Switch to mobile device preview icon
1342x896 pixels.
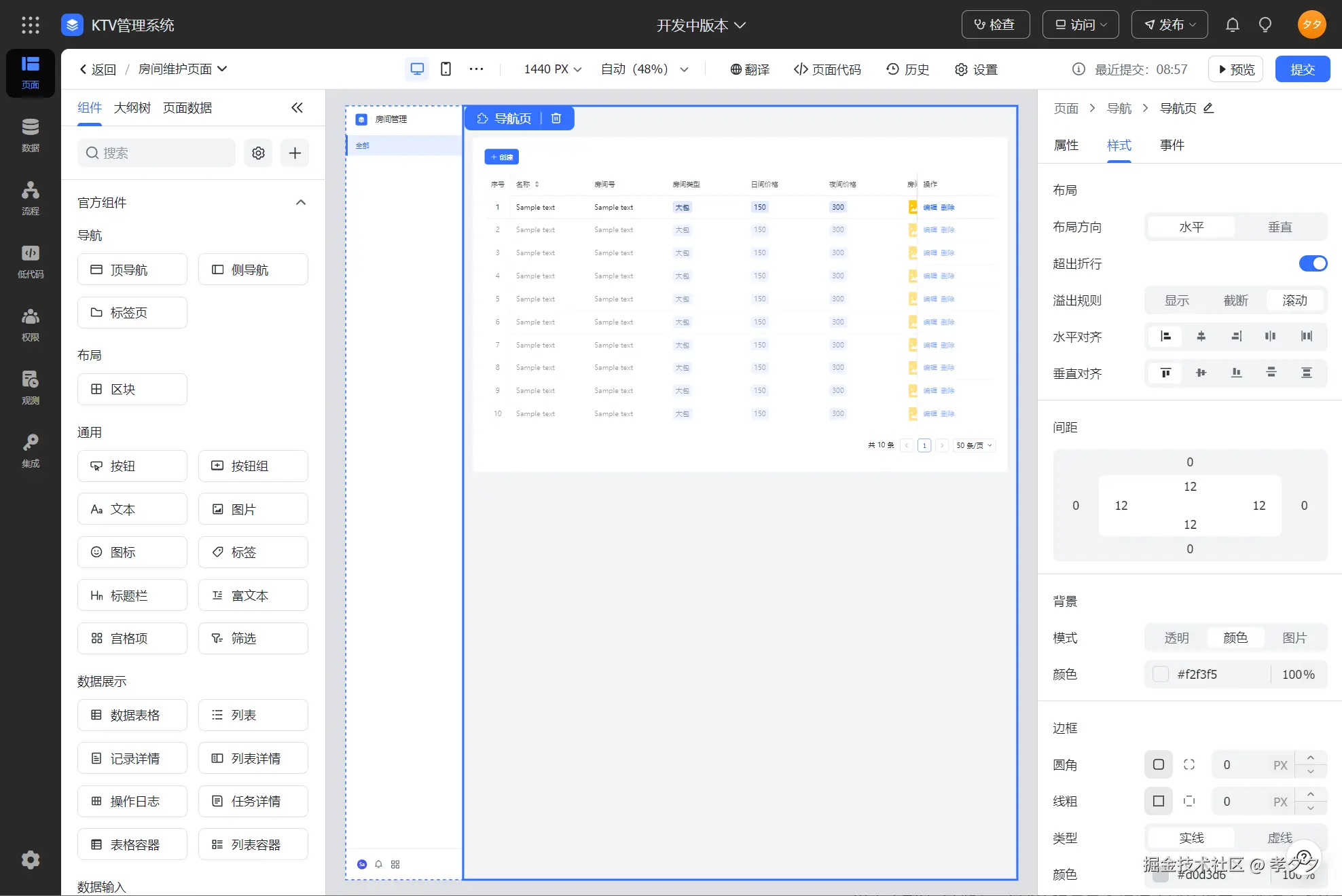coord(446,69)
